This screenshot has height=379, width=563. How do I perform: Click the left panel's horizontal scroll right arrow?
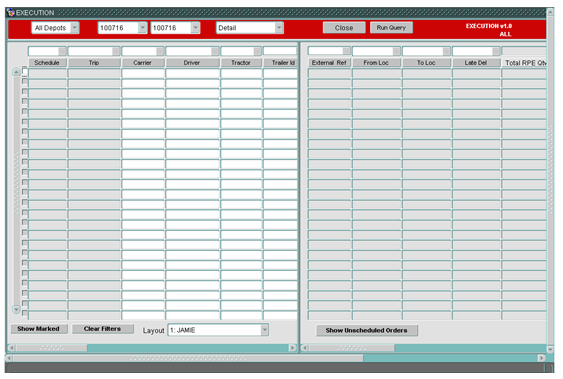click(x=293, y=347)
